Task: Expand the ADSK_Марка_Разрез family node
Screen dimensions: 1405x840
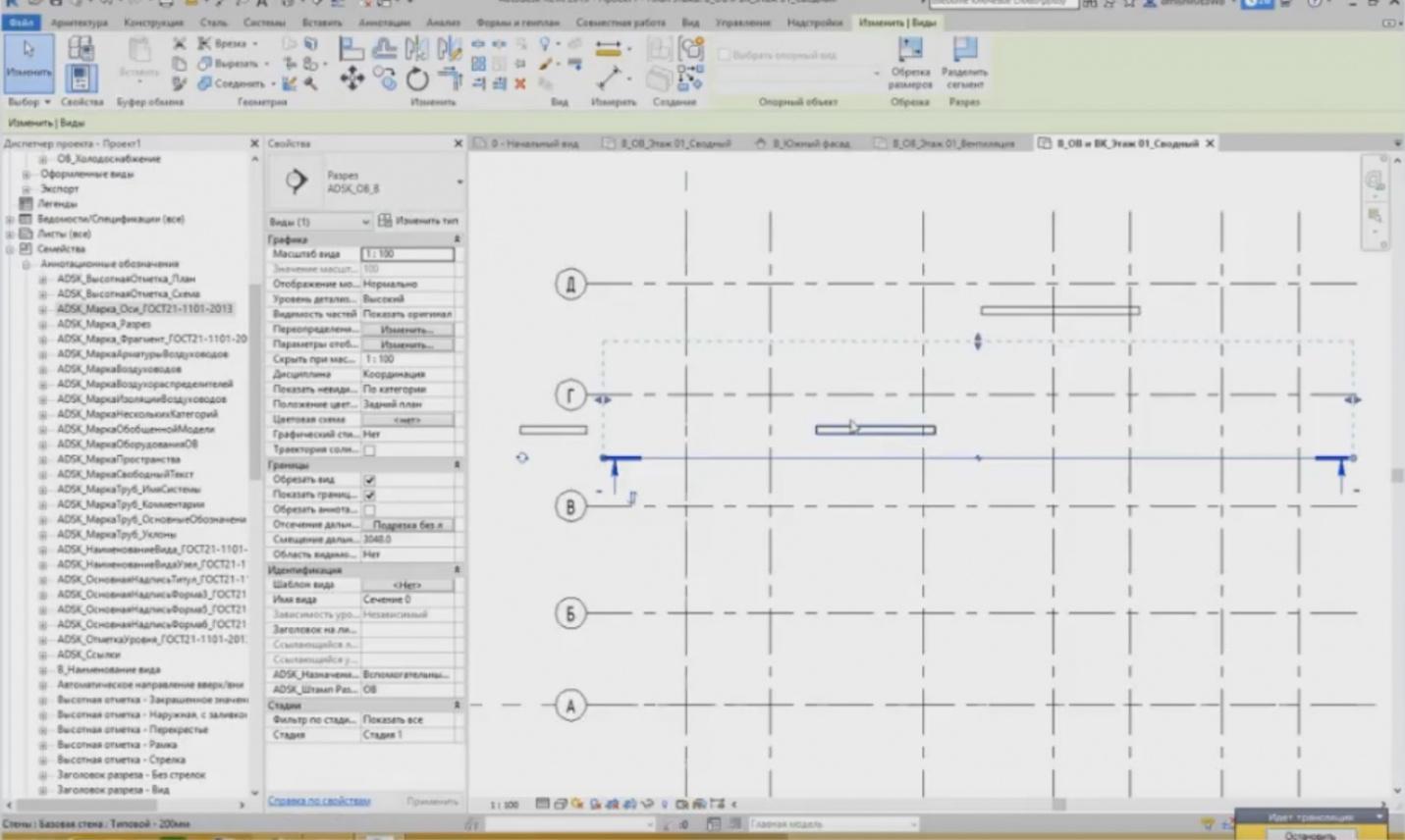Action: click(42, 324)
